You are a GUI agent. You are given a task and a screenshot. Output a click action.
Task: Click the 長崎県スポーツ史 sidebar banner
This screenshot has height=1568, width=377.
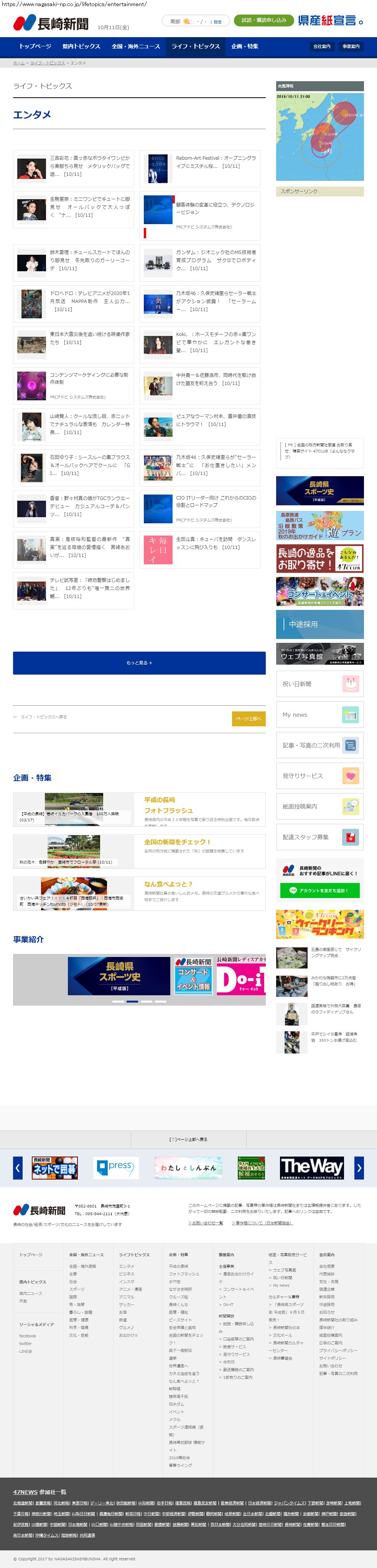pyautogui.click(x=320, y=491)
